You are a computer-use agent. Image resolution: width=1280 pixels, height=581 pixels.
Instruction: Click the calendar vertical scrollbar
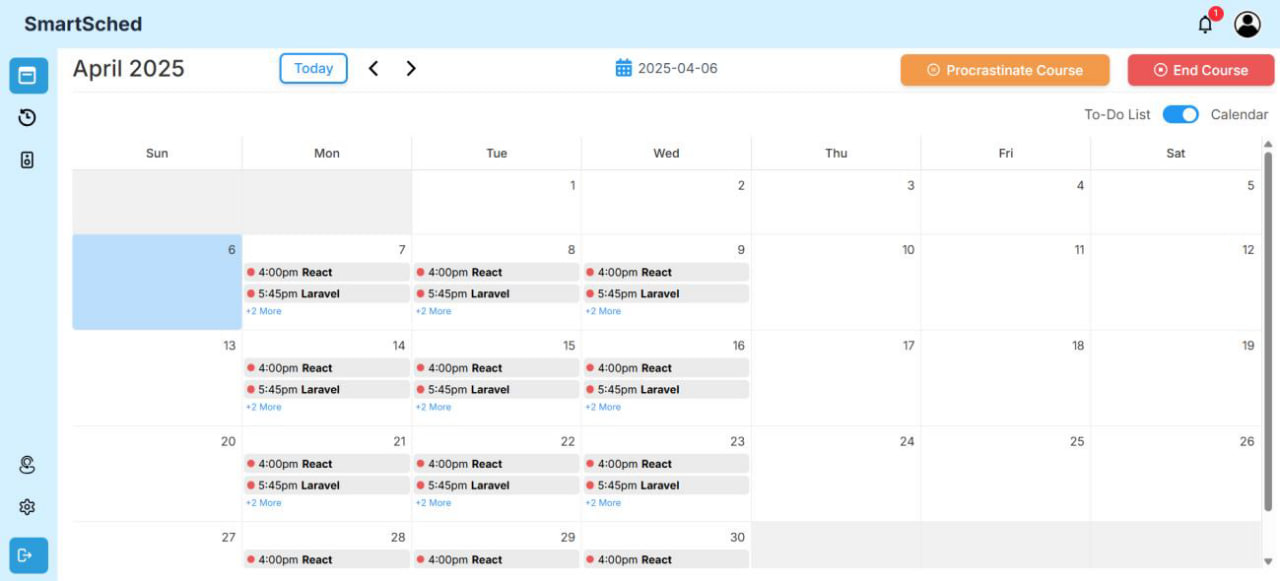1269,330
